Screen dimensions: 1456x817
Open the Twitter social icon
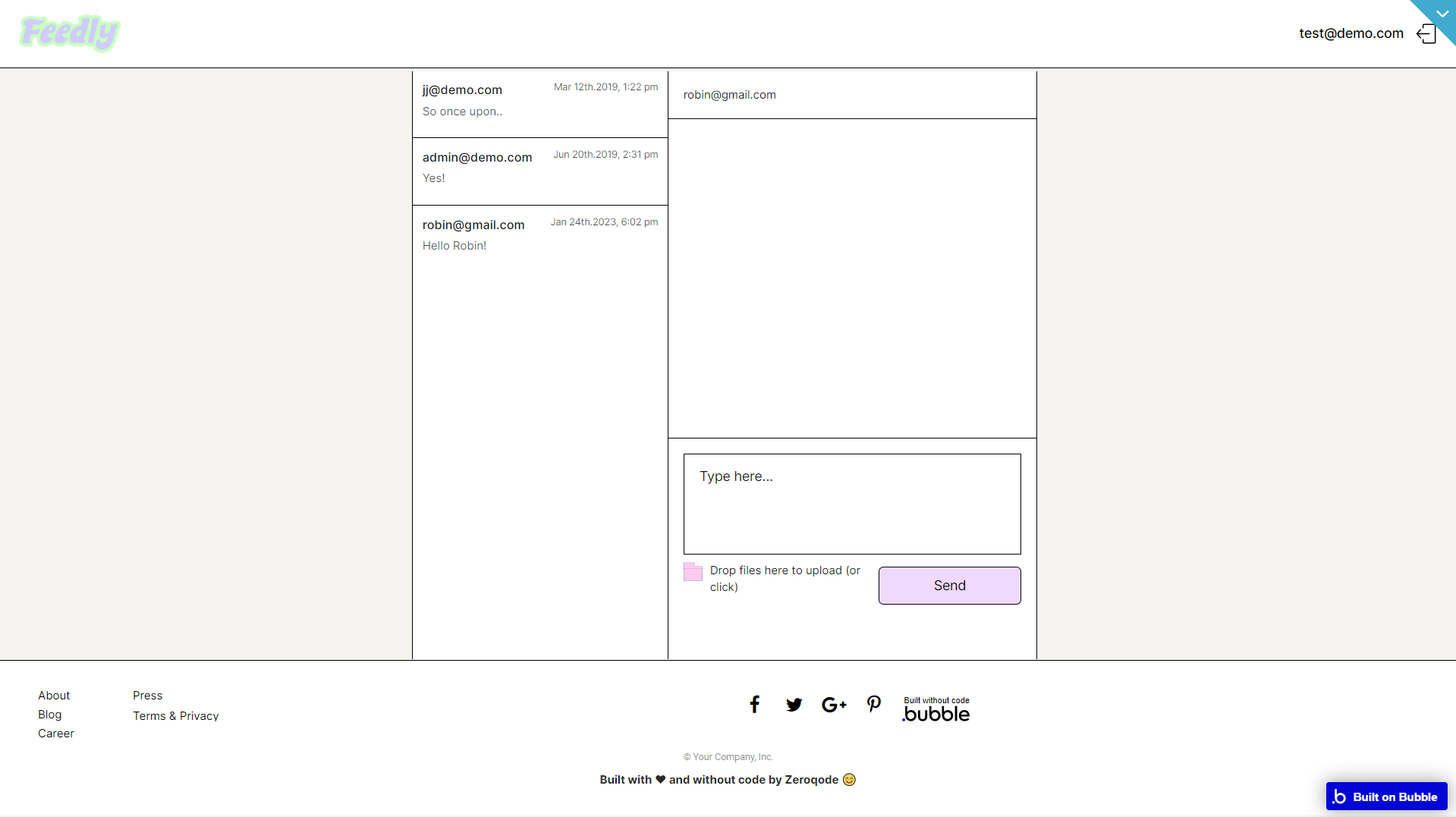click(794, 705)
